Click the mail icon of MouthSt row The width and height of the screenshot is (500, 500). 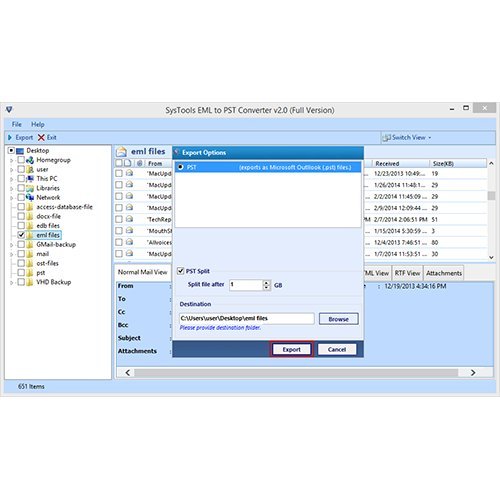(x=130, y=230)
